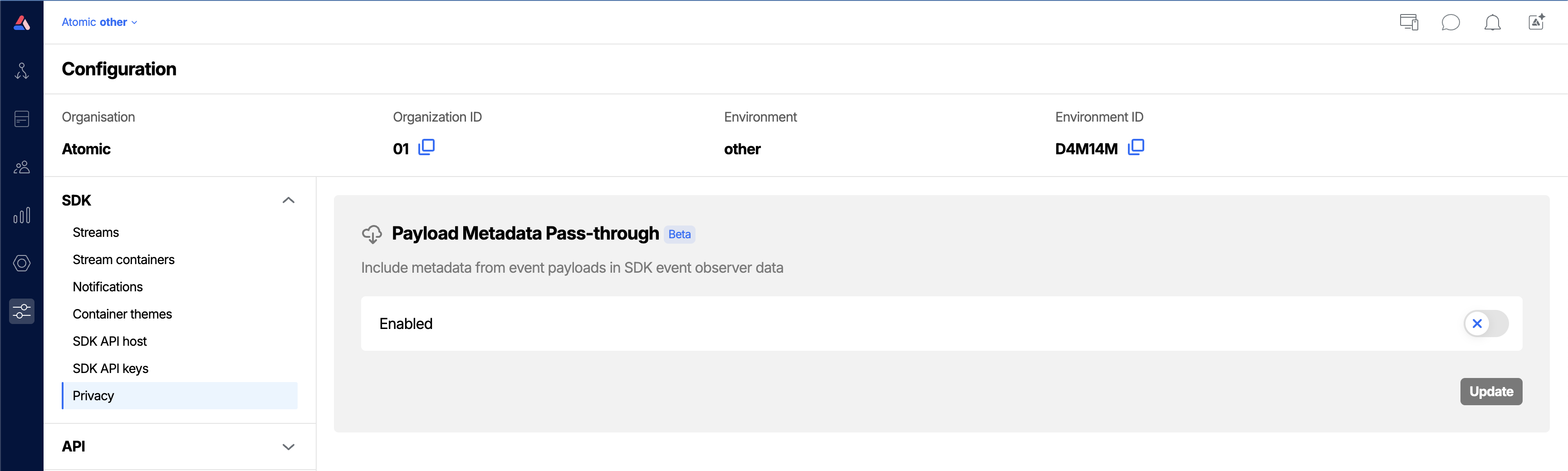This screenshot has width=1568, height=471.
Task: Open the cards panel from the sidebar
Action: [21, 119]
